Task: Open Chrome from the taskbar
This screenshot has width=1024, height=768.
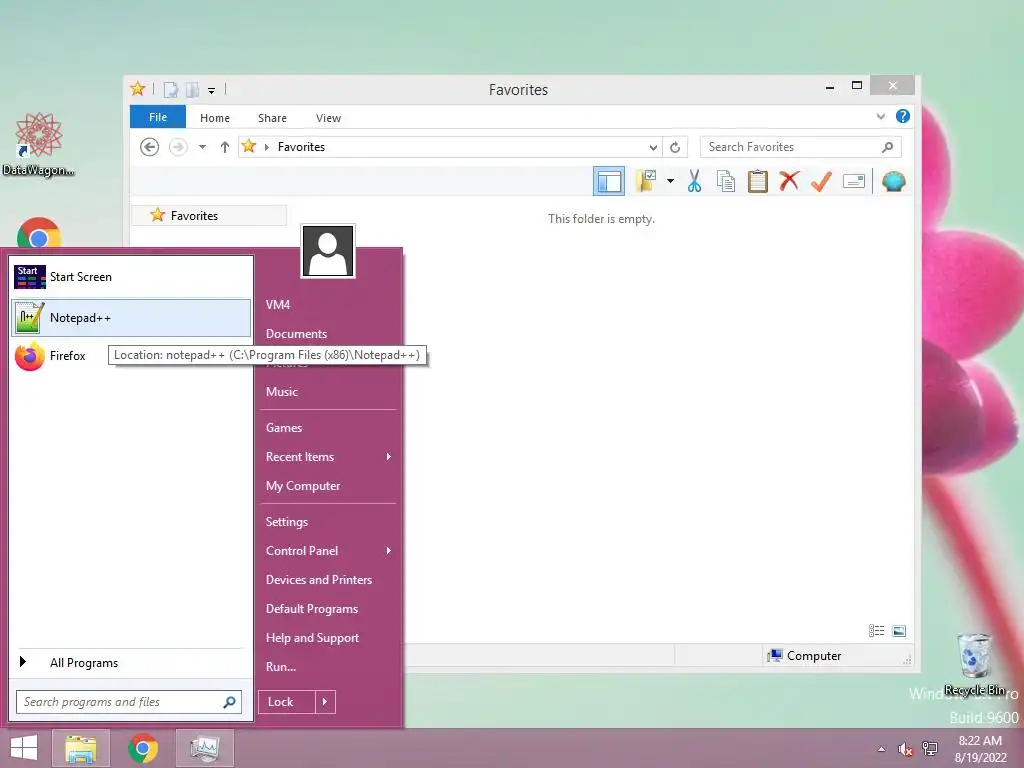Action: click(143, 748)
